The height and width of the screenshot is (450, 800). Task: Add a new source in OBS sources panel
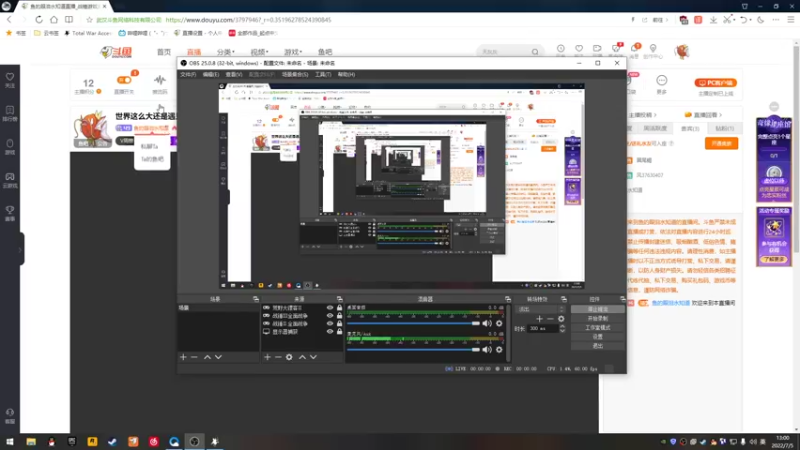tap(267, 357)
